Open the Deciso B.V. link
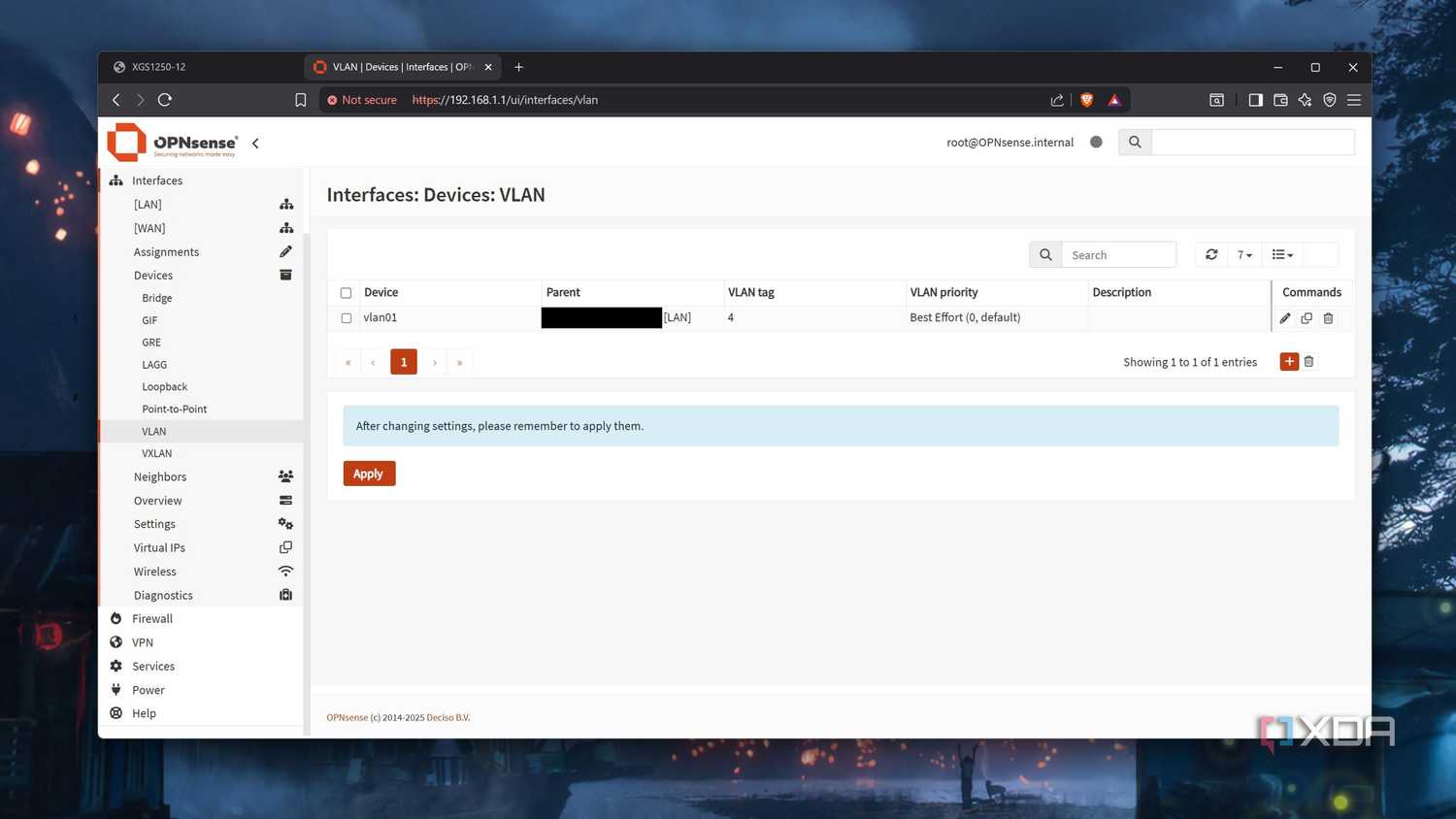This screenshot has height=819, width=1456. (448, 718)
